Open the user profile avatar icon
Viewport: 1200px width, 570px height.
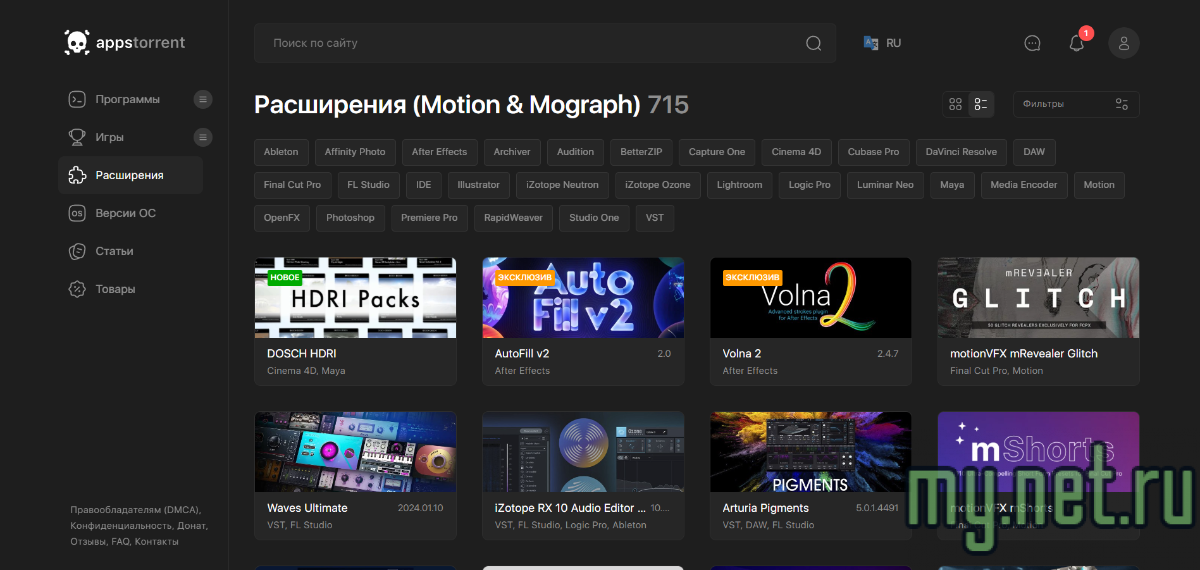(1124, 43)
